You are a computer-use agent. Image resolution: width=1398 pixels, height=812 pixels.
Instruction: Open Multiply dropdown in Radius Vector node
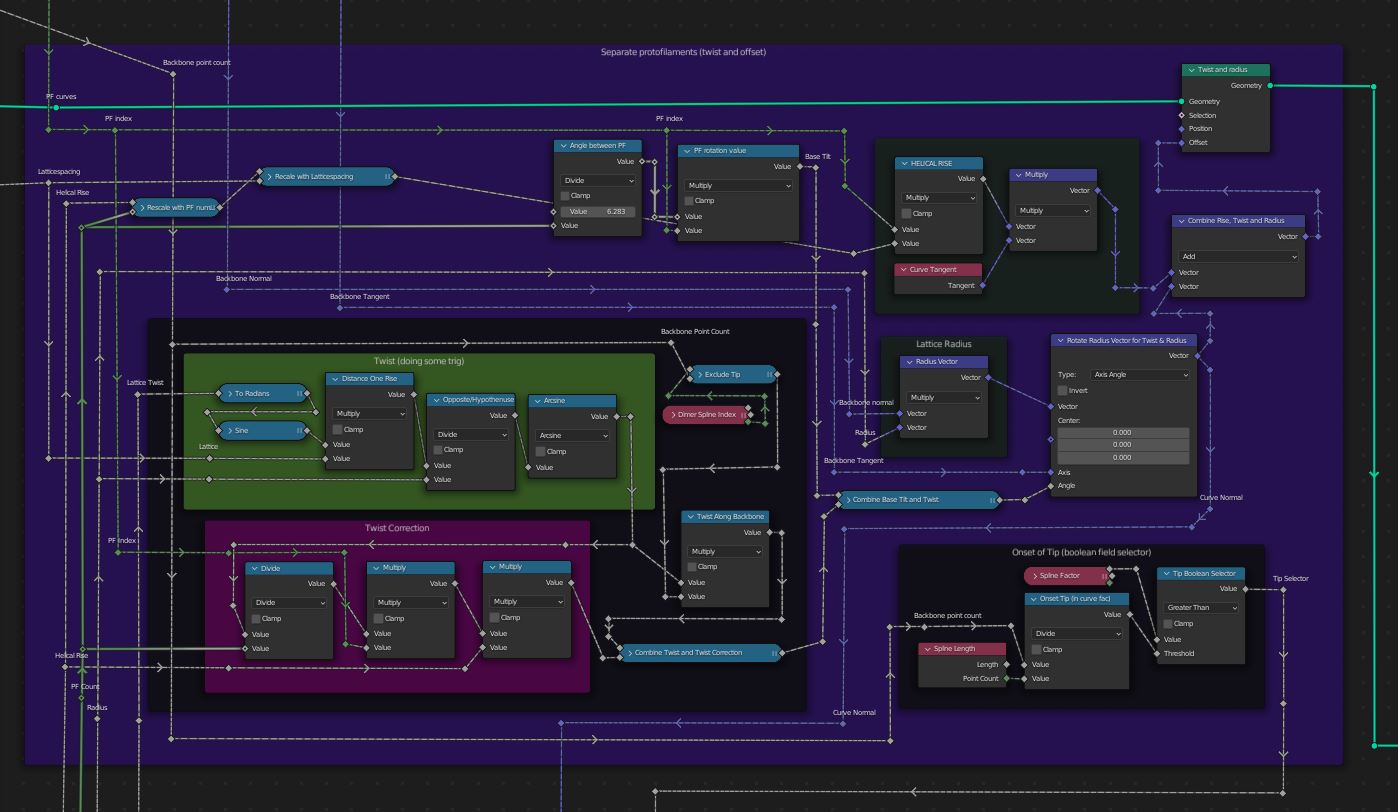click(942, 398)
